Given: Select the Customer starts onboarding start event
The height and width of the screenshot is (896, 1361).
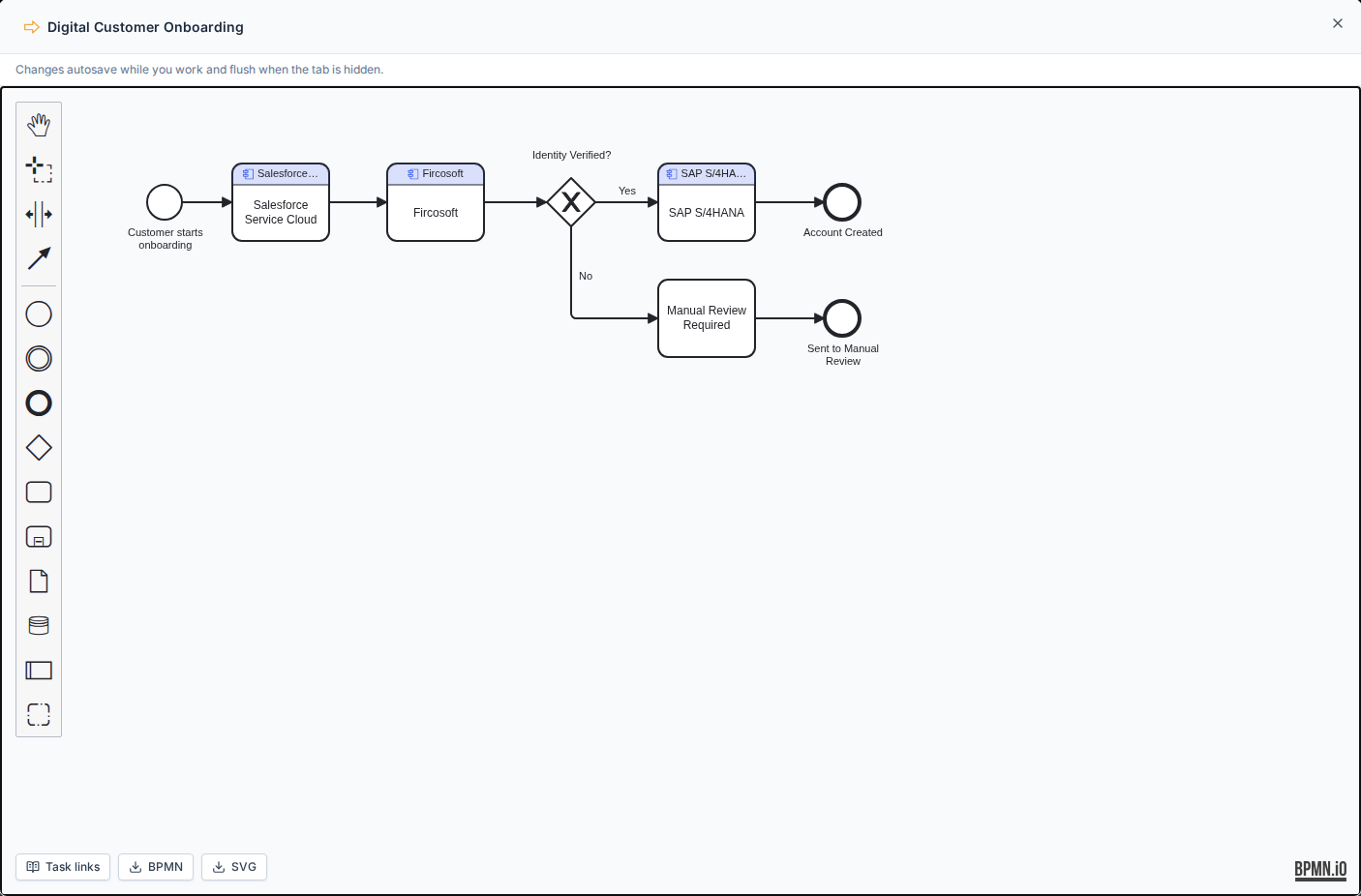Looking at the screenshot, I should [x=165, y=202].
